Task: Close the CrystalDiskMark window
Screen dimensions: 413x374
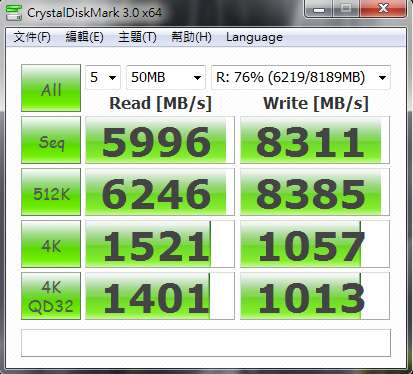Action: click(x=383, y=9)
